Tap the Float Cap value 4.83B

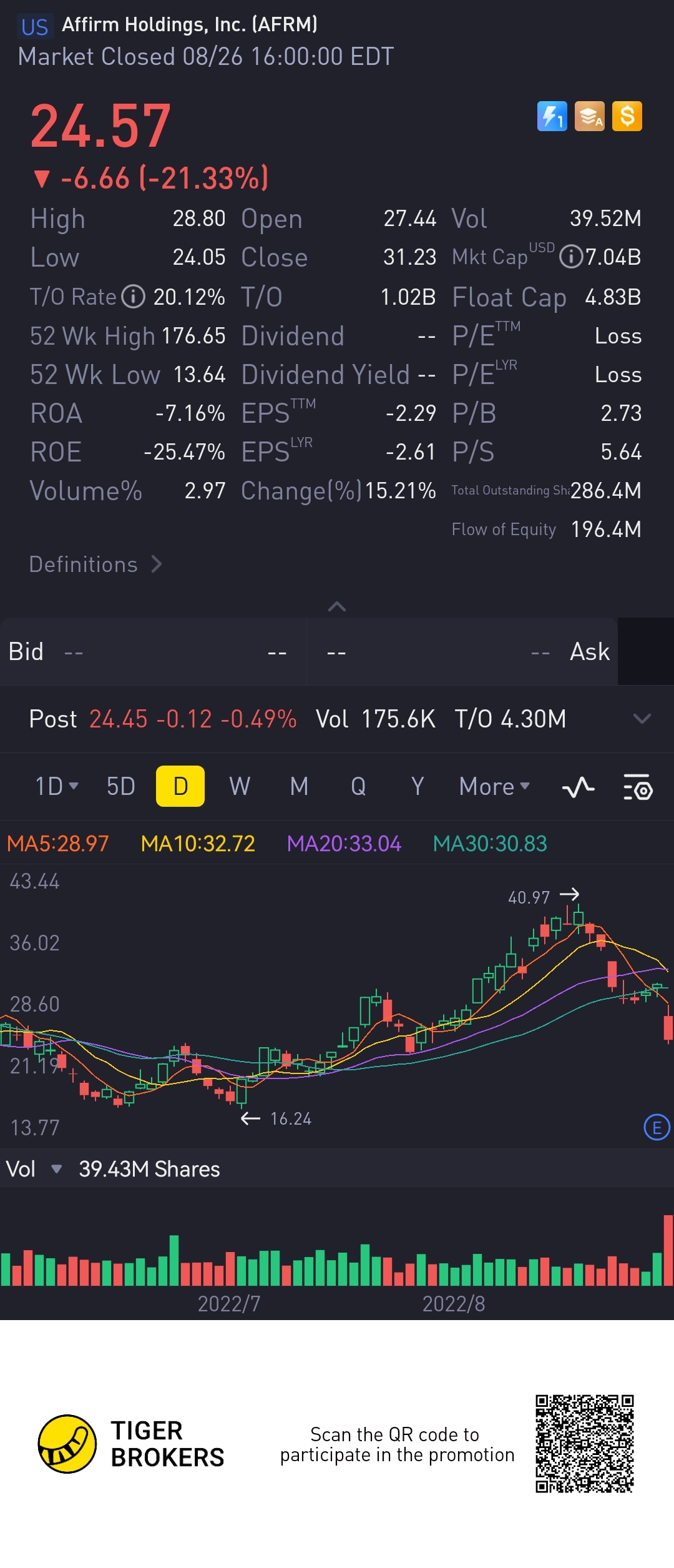coord(613,297)
